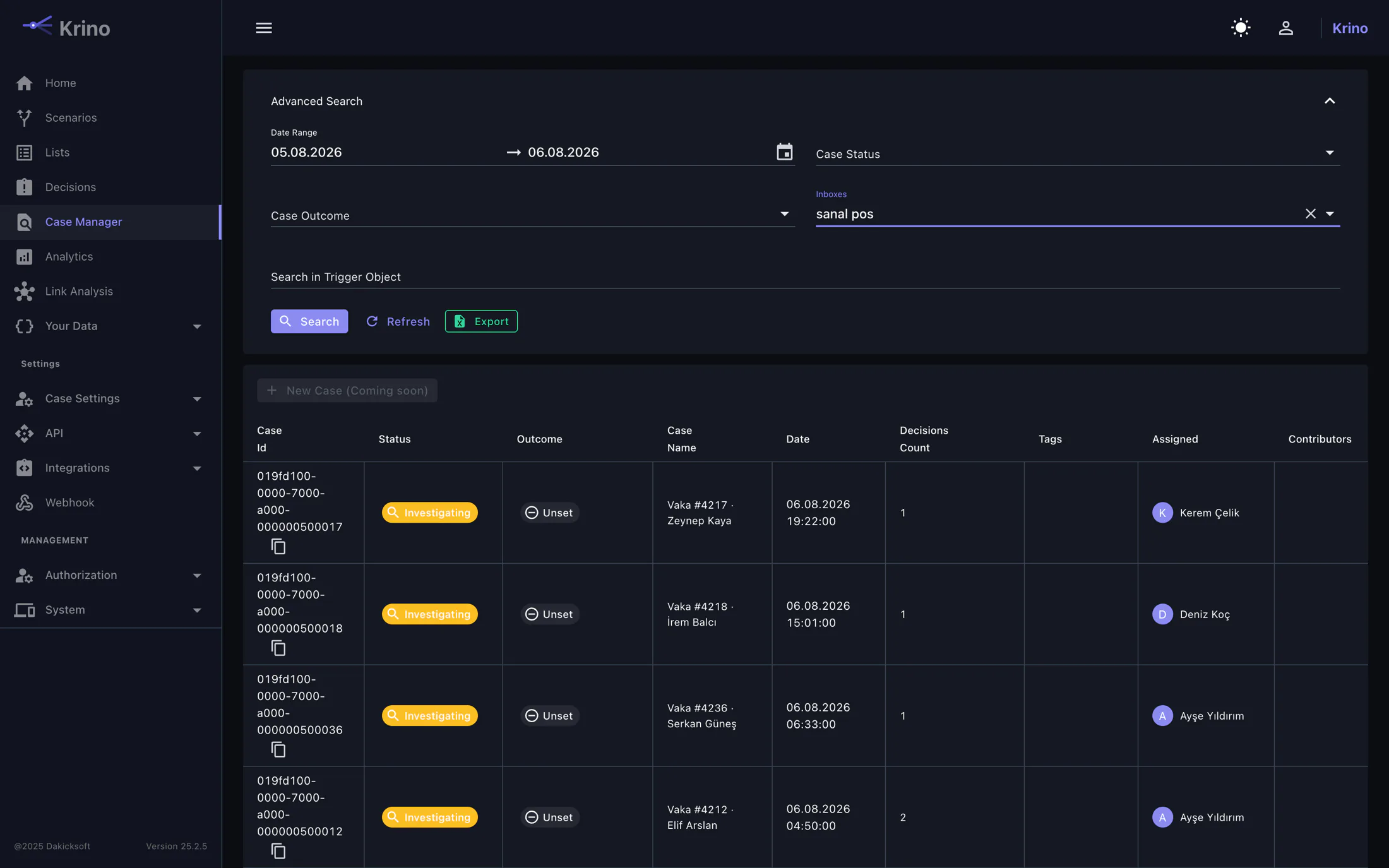Click the Unset outcome chip for Vaka #4218
1389x868 pixels.
pyautogui.click(x=549, y=614)
